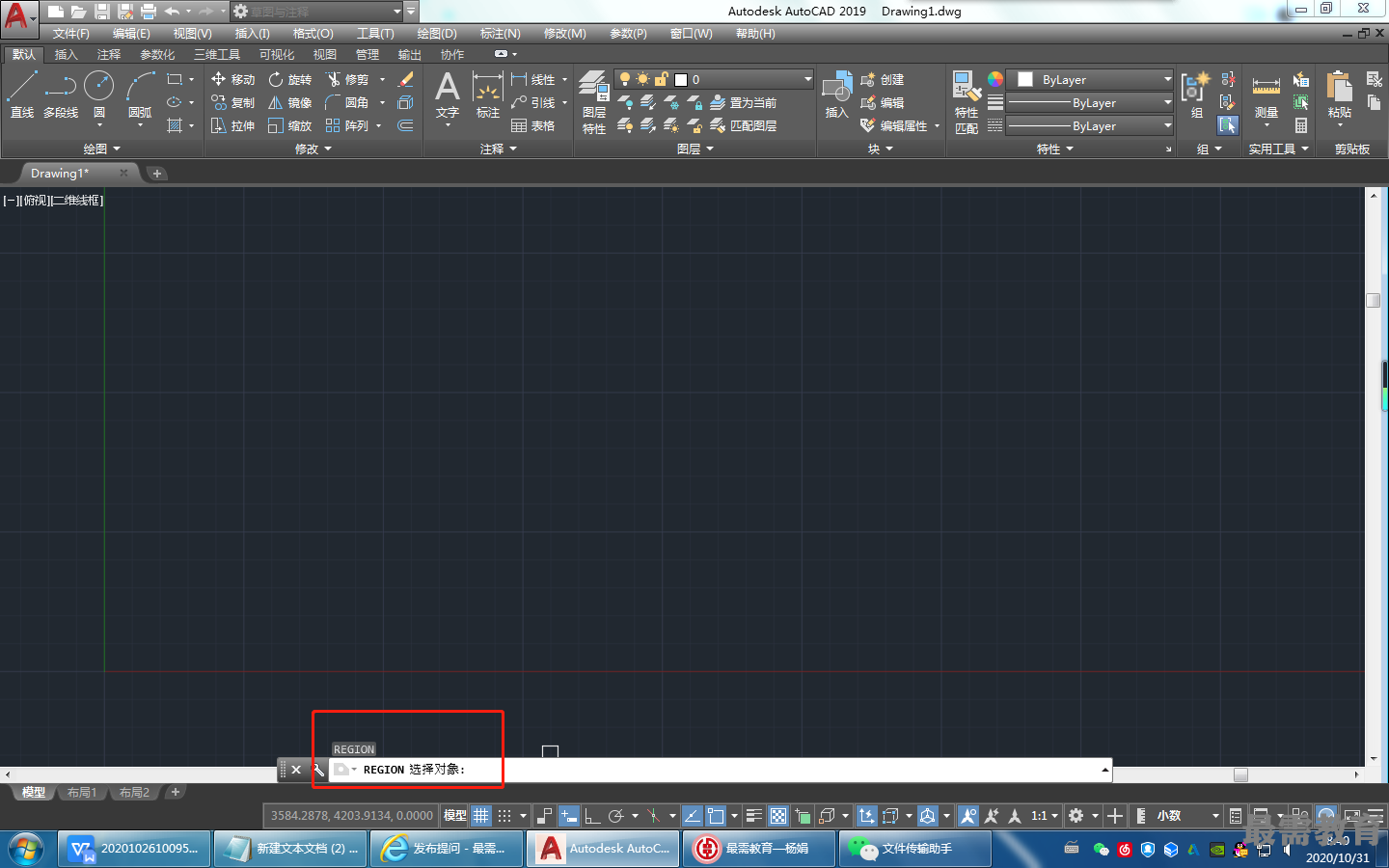Open annotation scale 1:1 dropdown
This screenshot has height=868, width=1389.
1044,816
